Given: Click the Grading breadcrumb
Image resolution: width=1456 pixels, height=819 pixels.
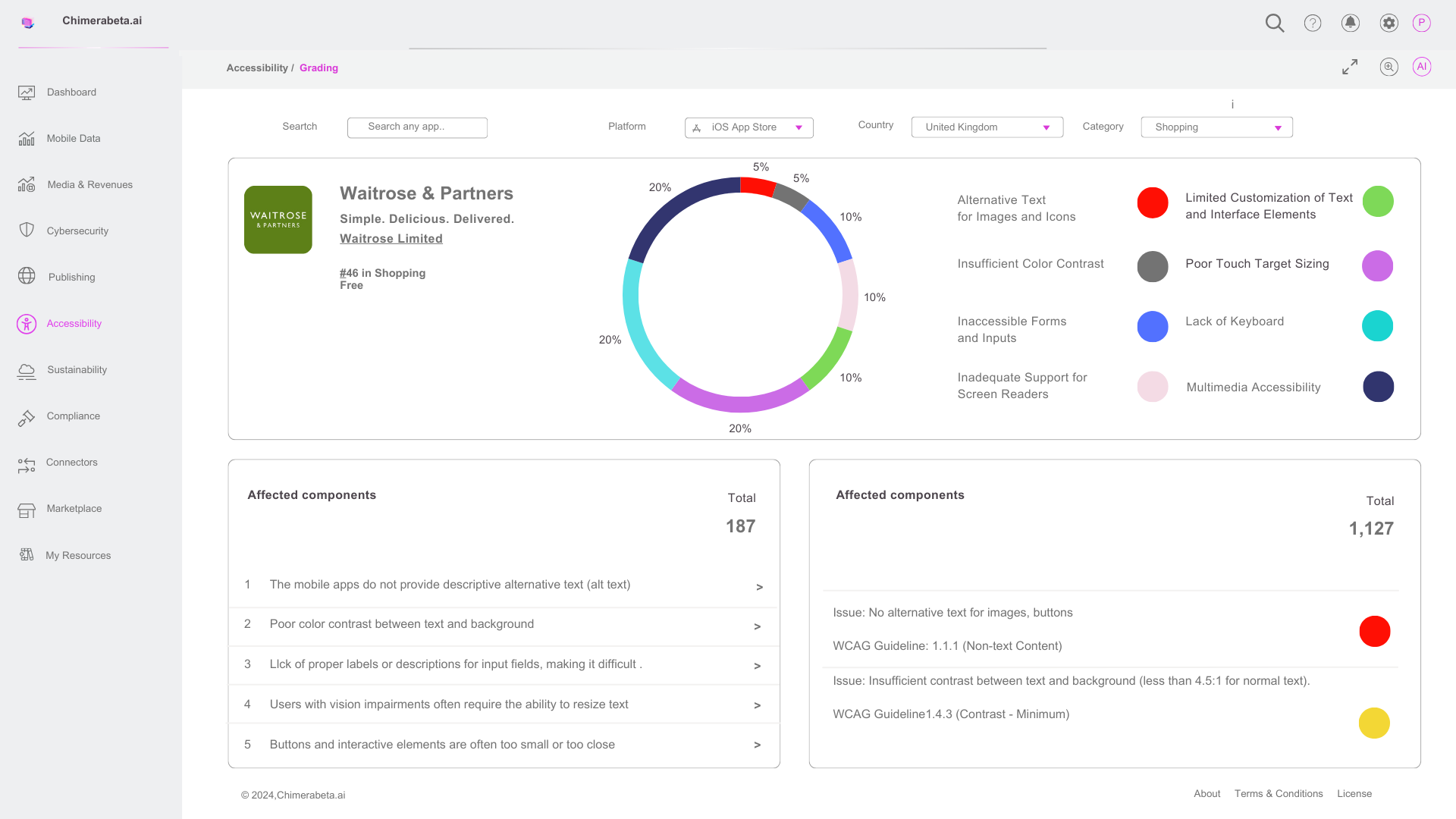Looking at the screenshot, I should [318, 68].
